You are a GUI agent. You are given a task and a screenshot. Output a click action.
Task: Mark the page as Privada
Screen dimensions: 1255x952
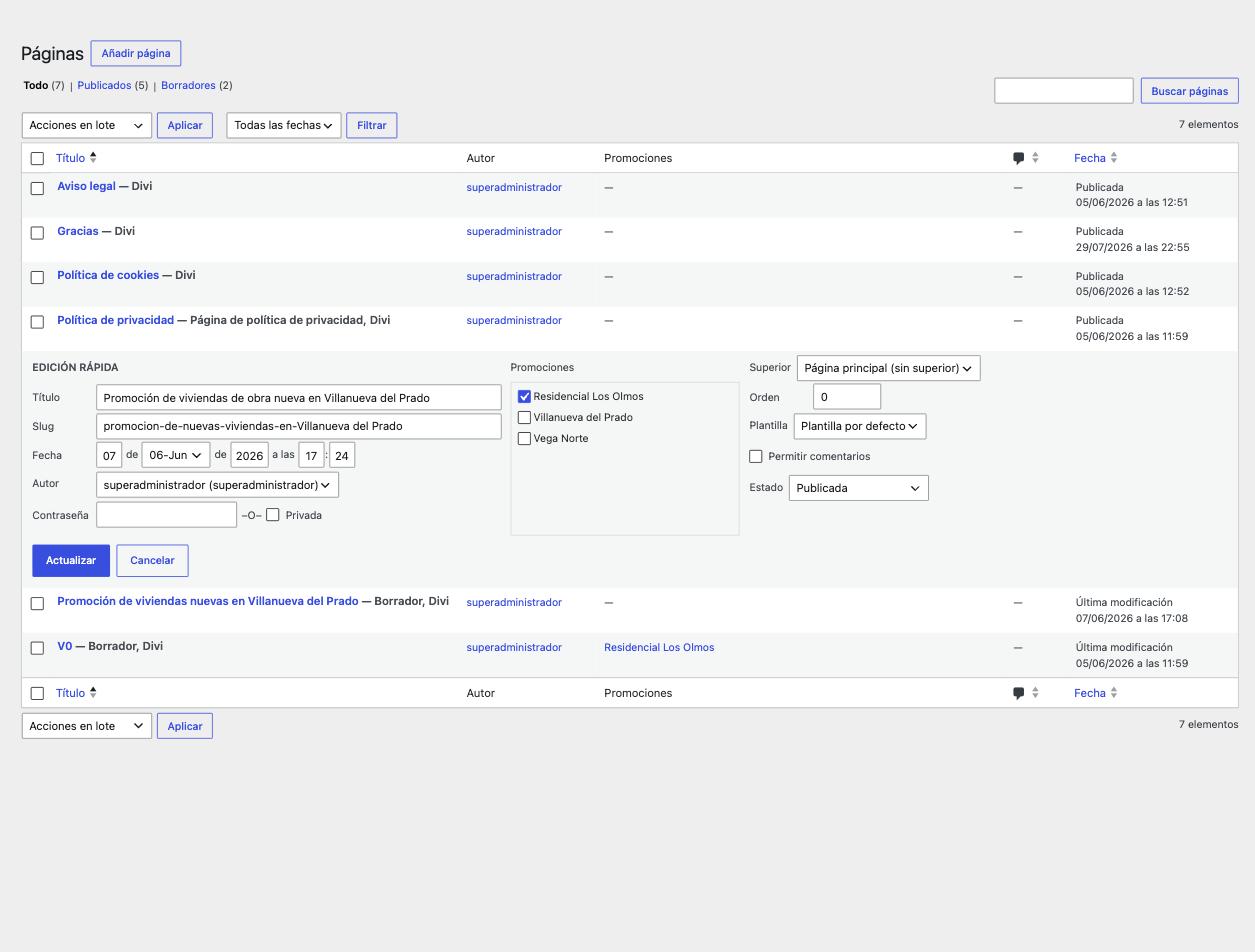[272, 515]
